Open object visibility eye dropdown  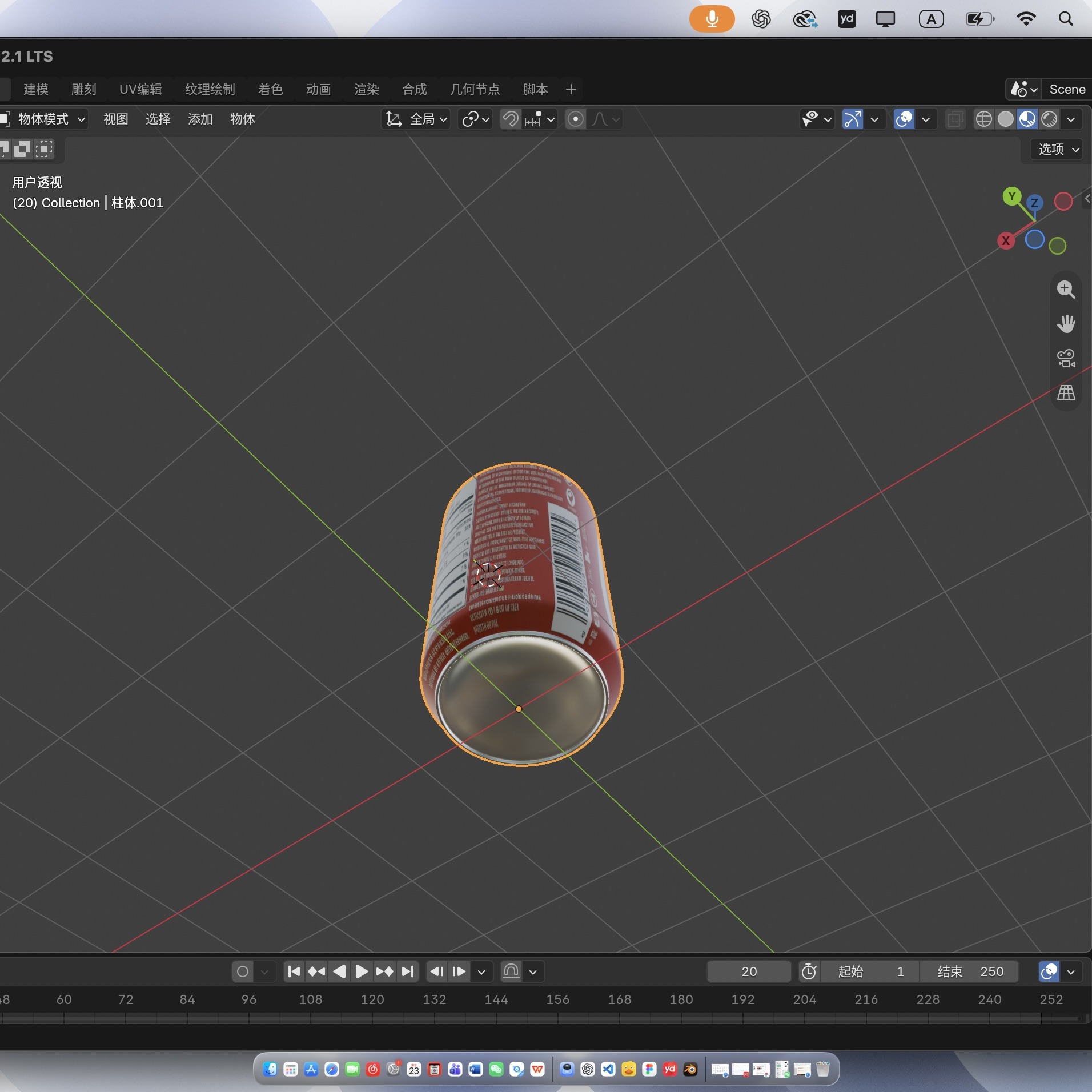click(817, 119)
